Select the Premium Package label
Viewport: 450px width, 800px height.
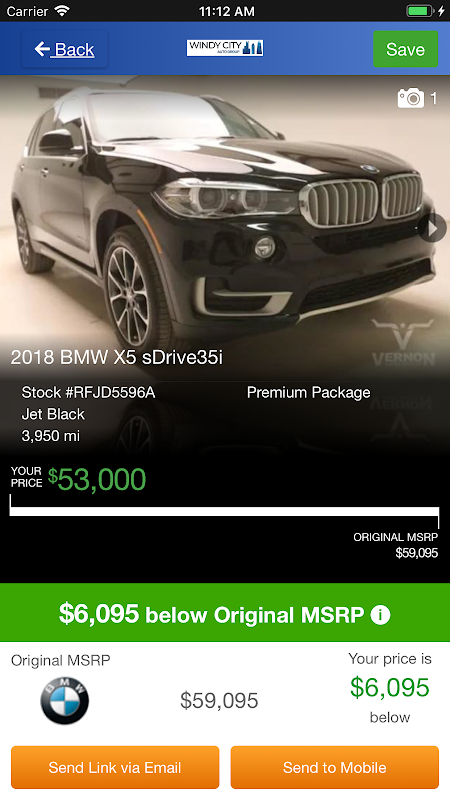pyautogui.click(x=309, y=392)
